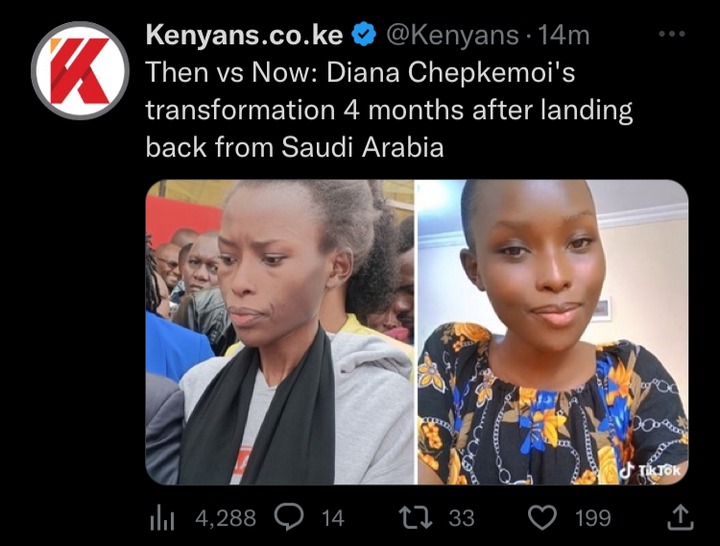Image resolution: width=720 pixels, height=546 pixels.
Task: Click the tweet text about Diana Chepkemoi
Action: click(x=389, y=110)
